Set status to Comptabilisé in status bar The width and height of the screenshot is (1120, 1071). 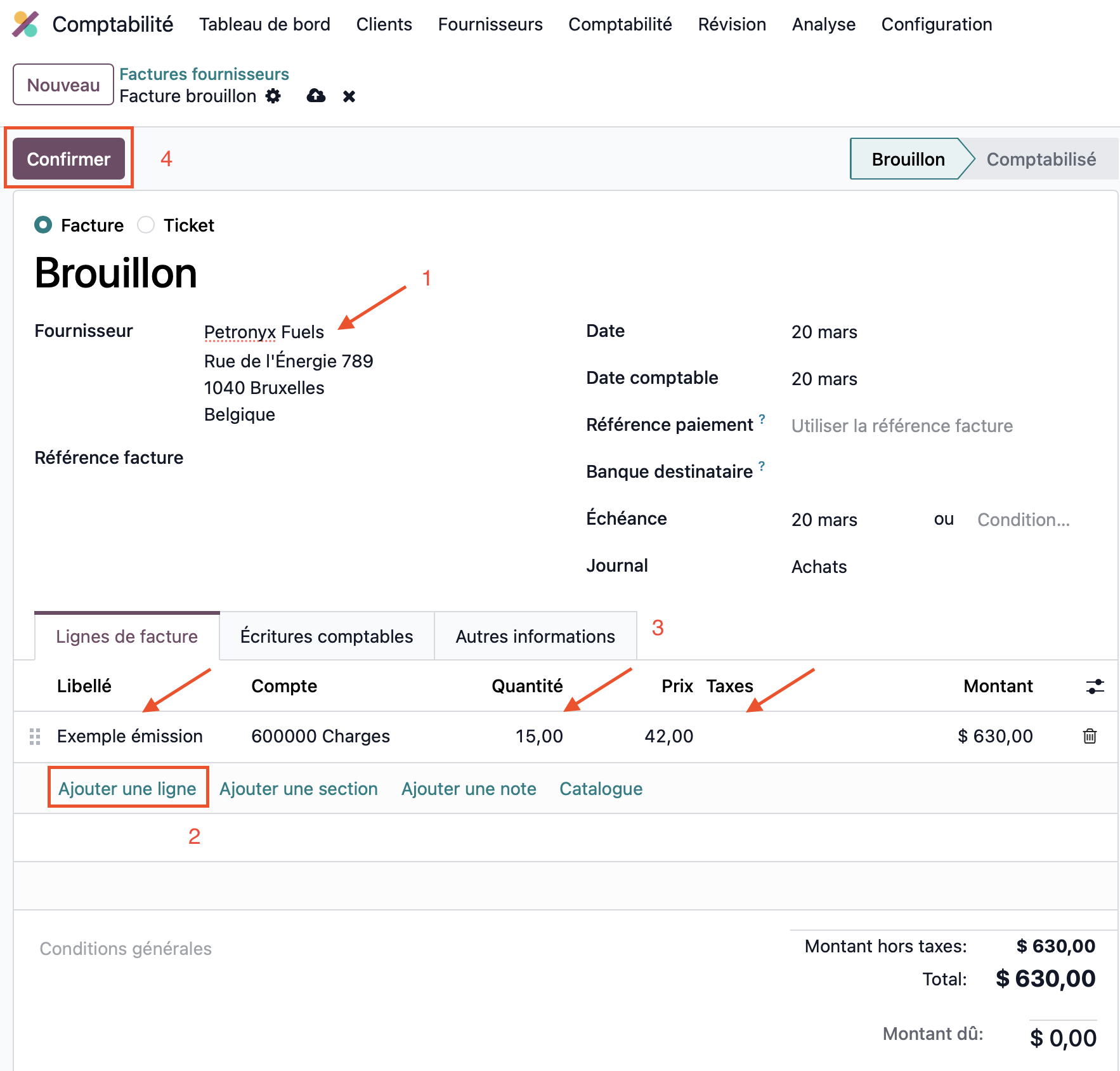pos(1041,159)
